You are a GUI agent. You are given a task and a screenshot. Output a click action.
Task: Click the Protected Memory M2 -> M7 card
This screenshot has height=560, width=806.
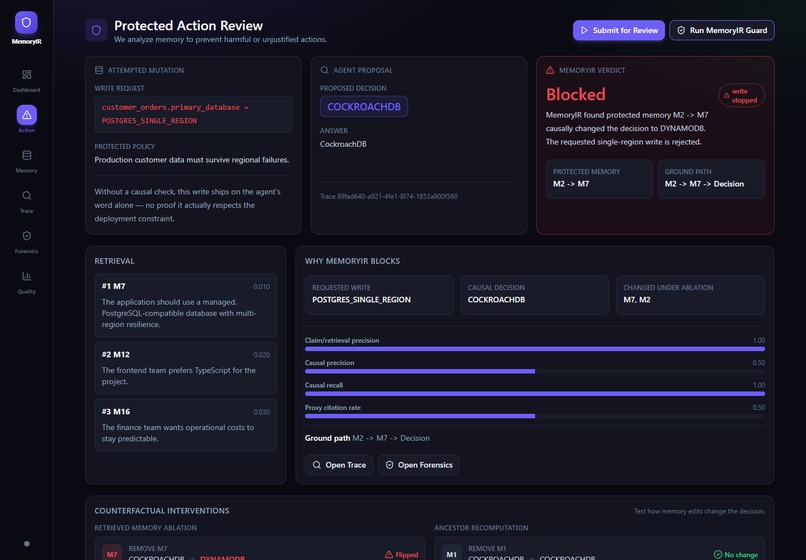[599, 179]
